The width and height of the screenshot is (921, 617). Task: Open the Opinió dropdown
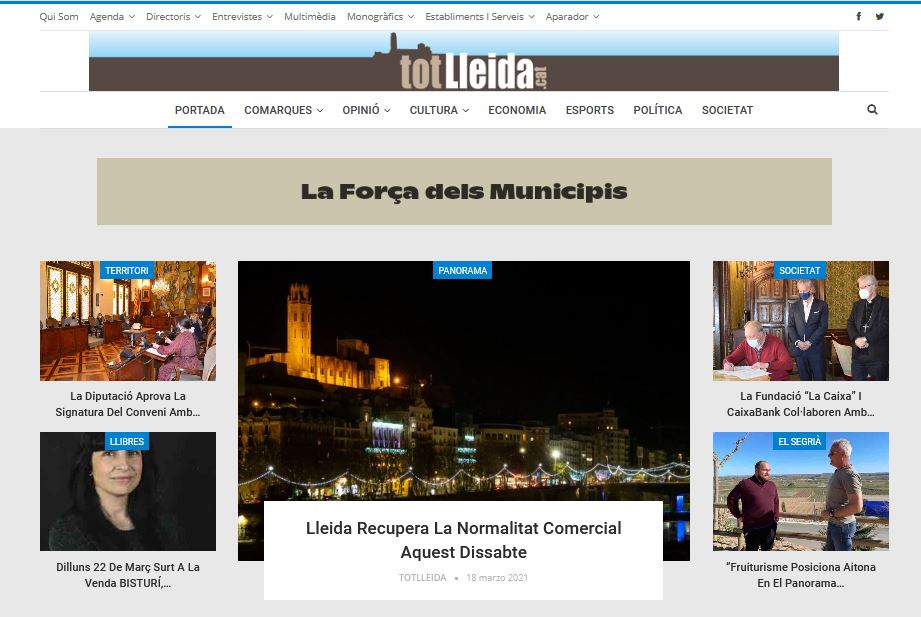366,110
